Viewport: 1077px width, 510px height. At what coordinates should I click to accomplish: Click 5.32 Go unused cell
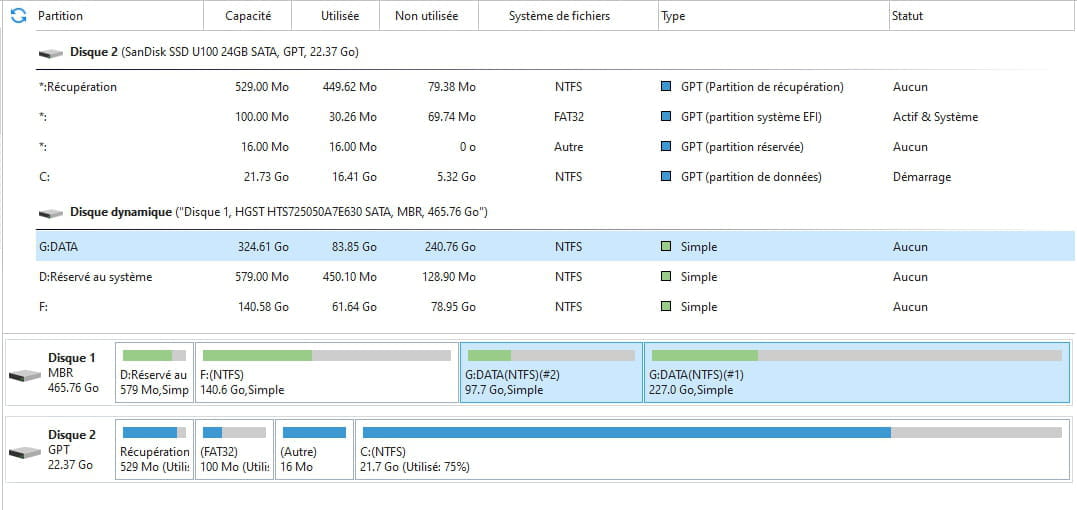tap(456, 177)
